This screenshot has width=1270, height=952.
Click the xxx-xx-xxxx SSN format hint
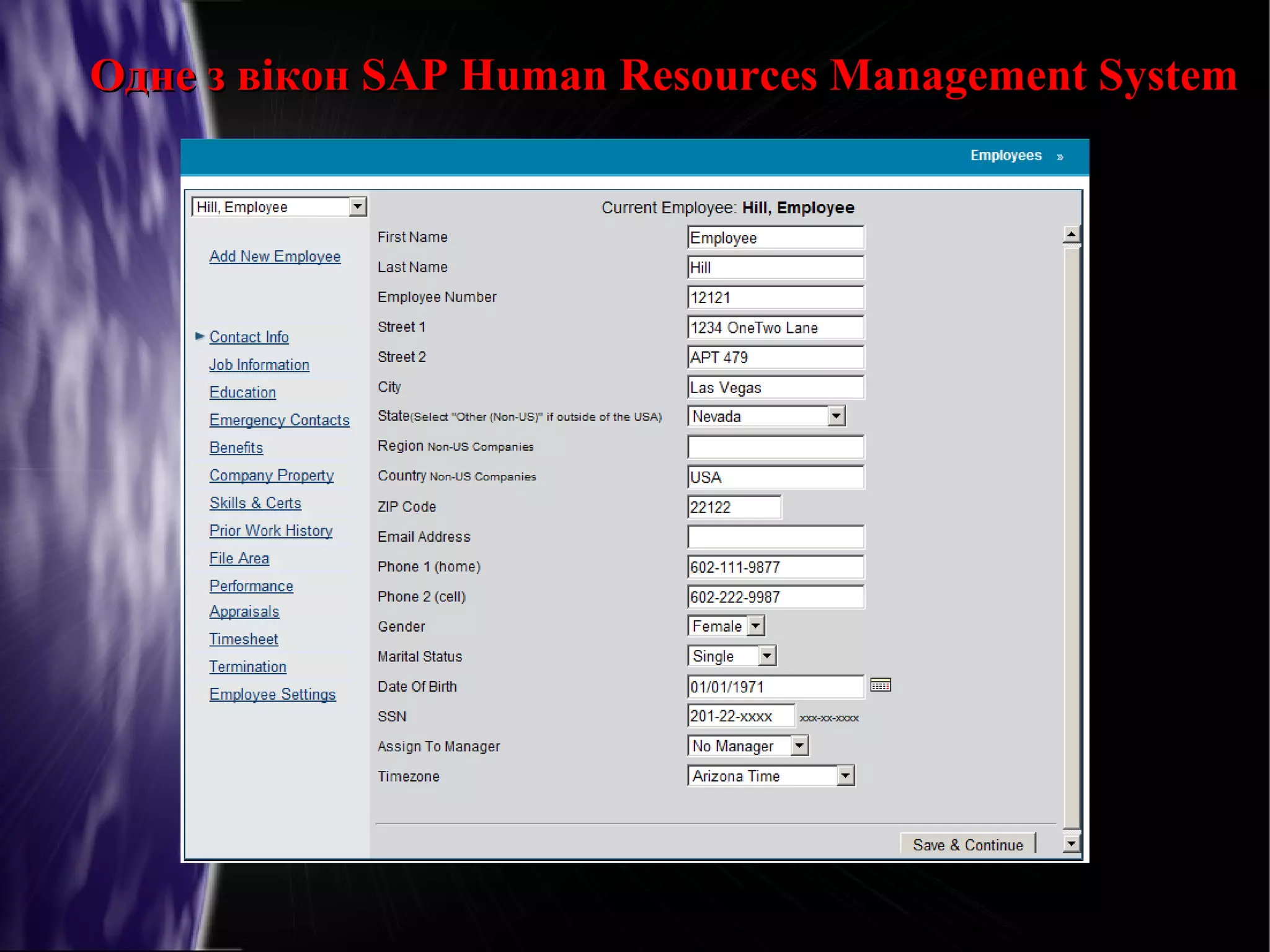pyautogui.click(x=828, y=718)
